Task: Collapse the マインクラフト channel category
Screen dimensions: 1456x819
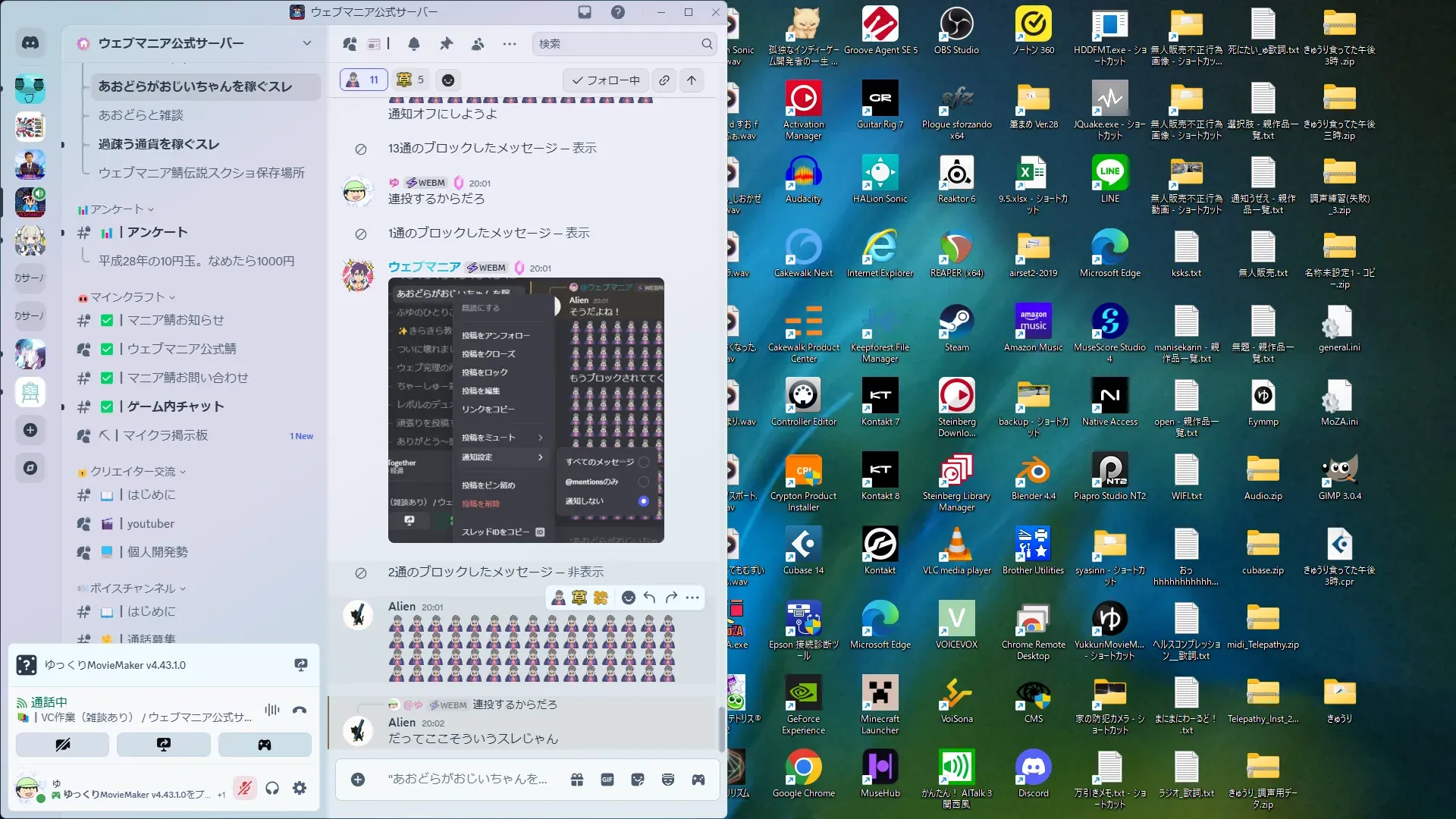Action: click(x=127, y=297)
